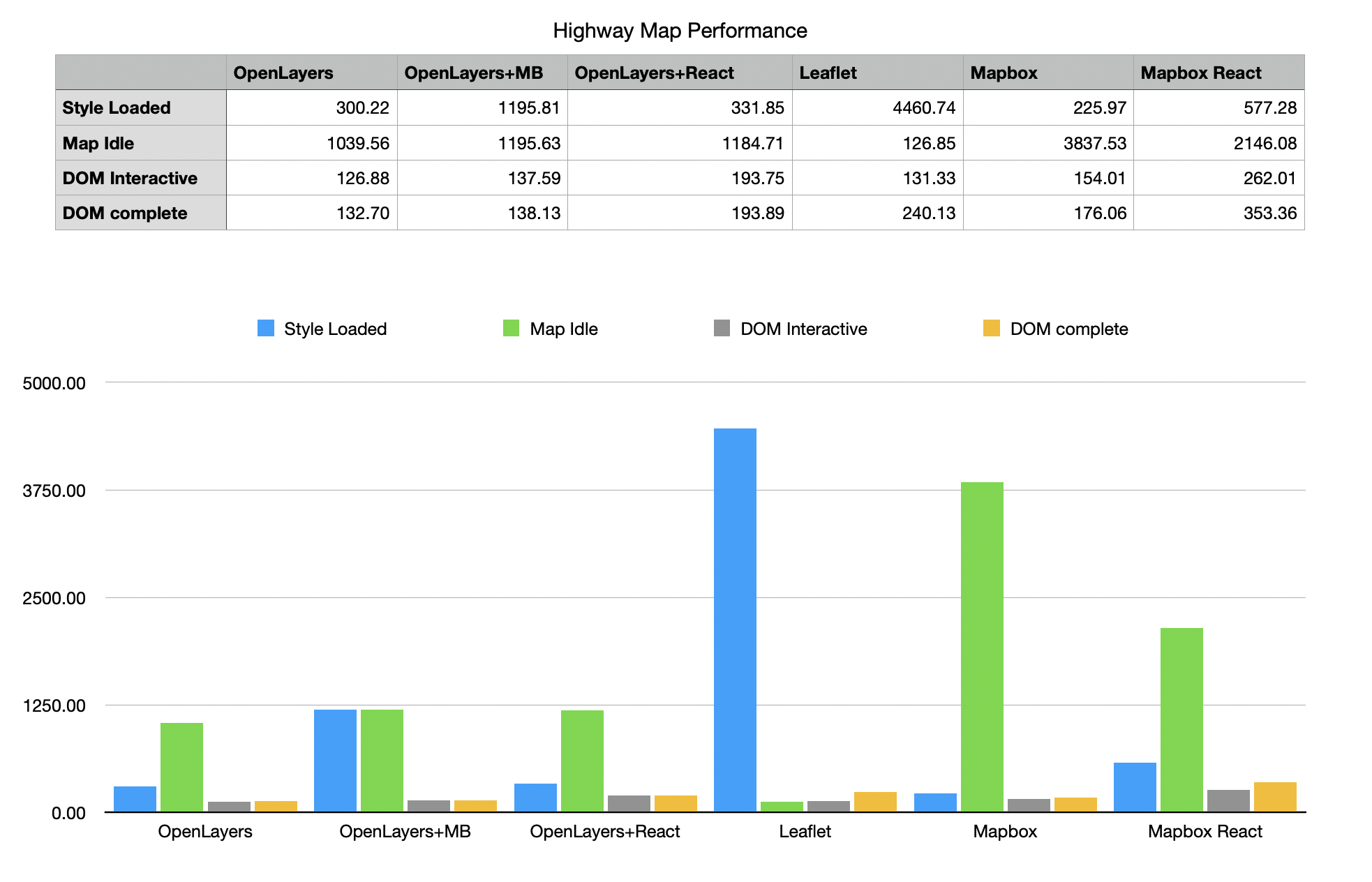1372x882 pixels.
Task: Click the yellow DOM complete legend swatch
Action: click(991, 328)
